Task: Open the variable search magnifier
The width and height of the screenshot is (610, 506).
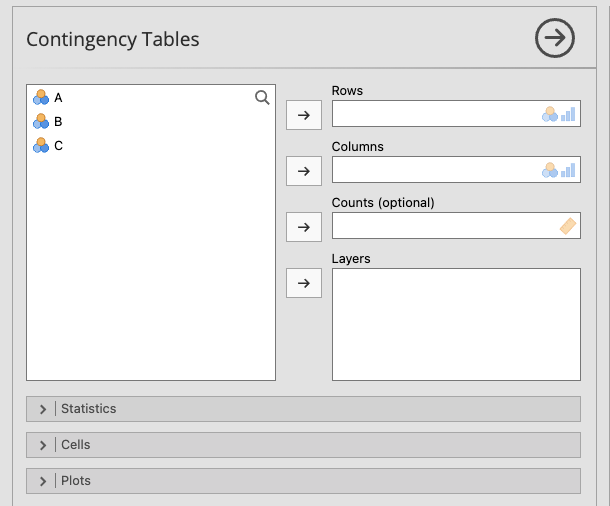Action: pyautogui.click(x=262, y=97)
